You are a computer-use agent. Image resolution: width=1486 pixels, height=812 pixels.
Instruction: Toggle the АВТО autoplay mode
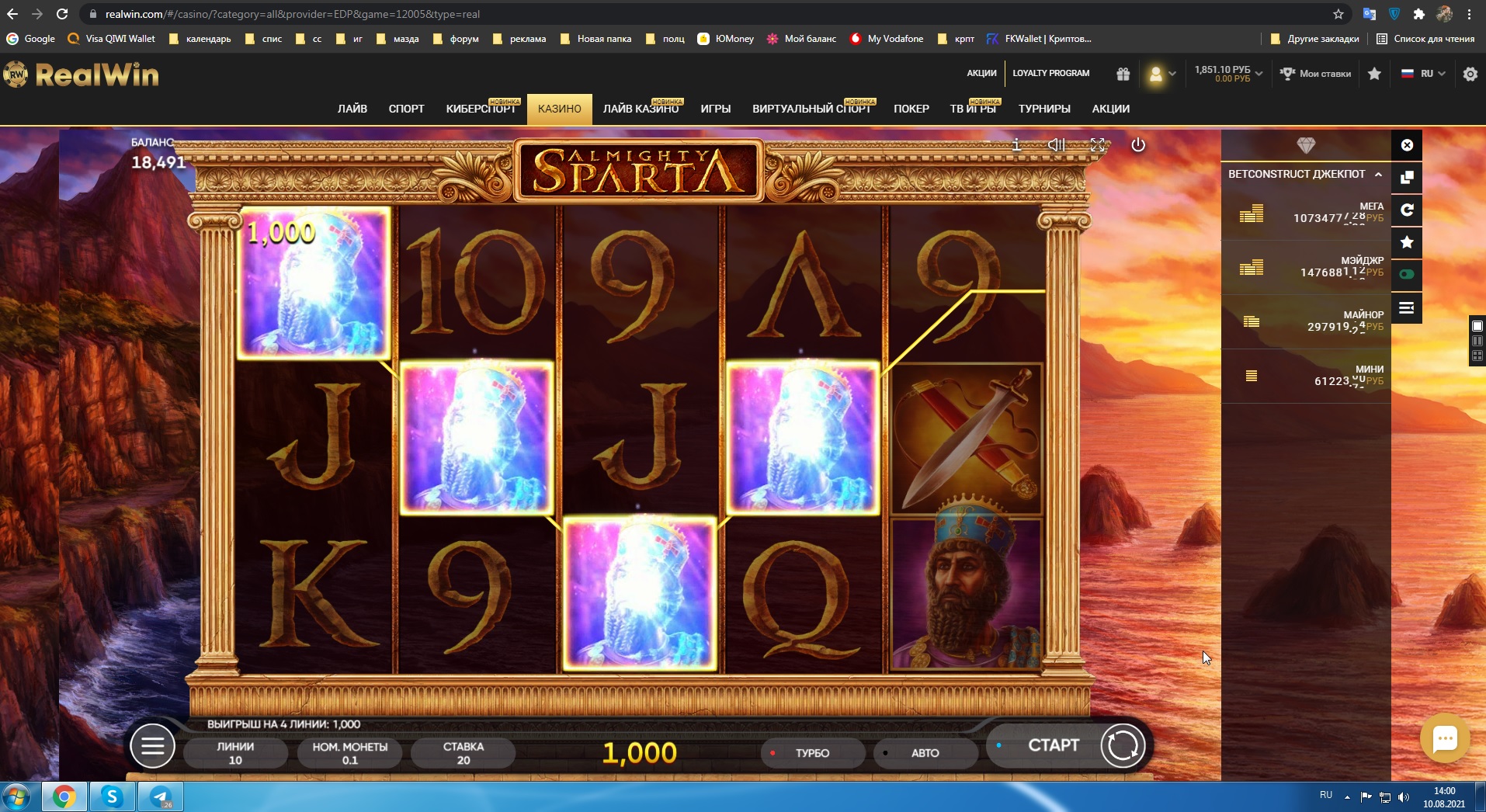tap(925, 753)
